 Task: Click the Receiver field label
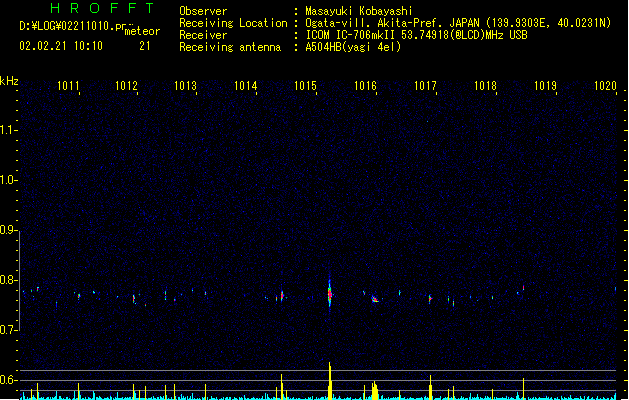[203, 35]
